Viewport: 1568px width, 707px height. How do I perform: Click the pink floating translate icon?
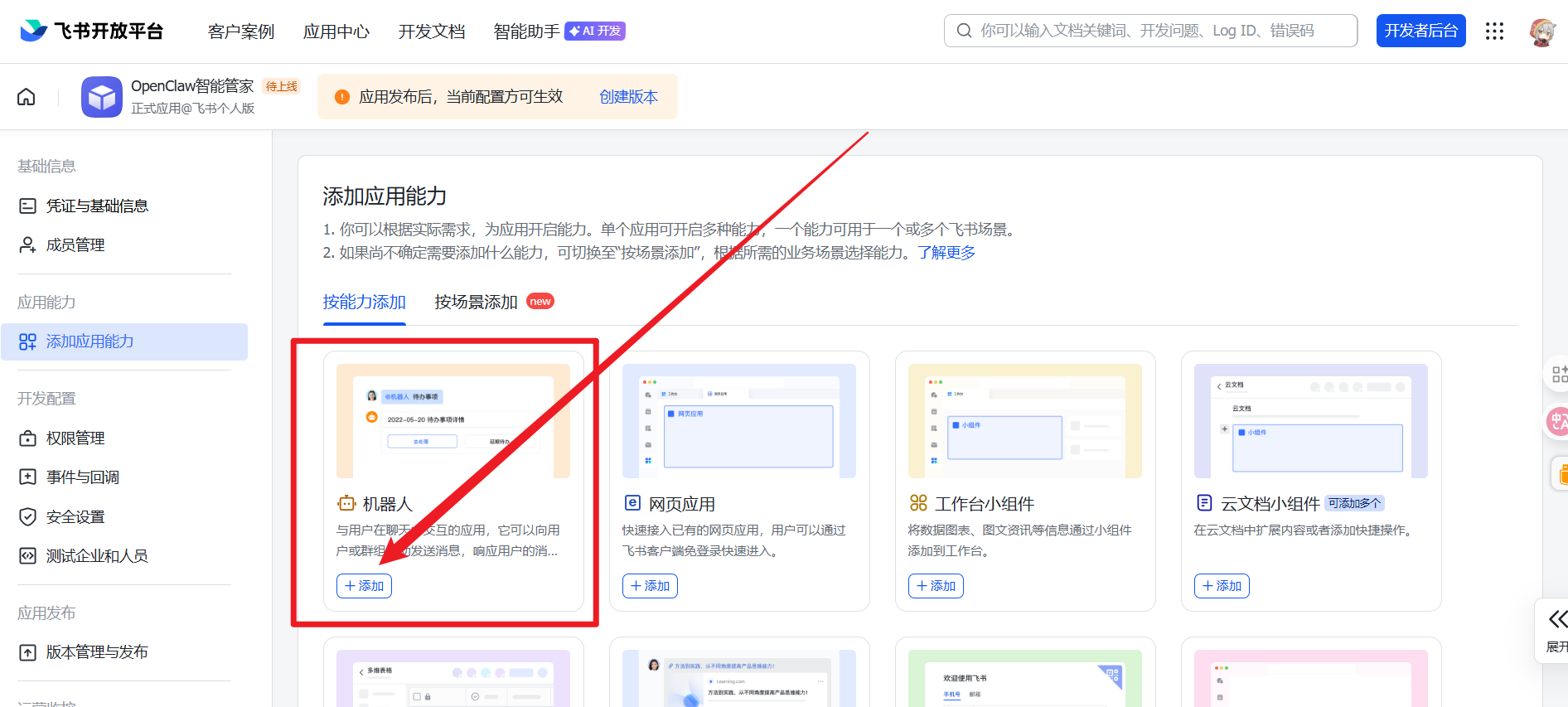[x=1558, y=421]
